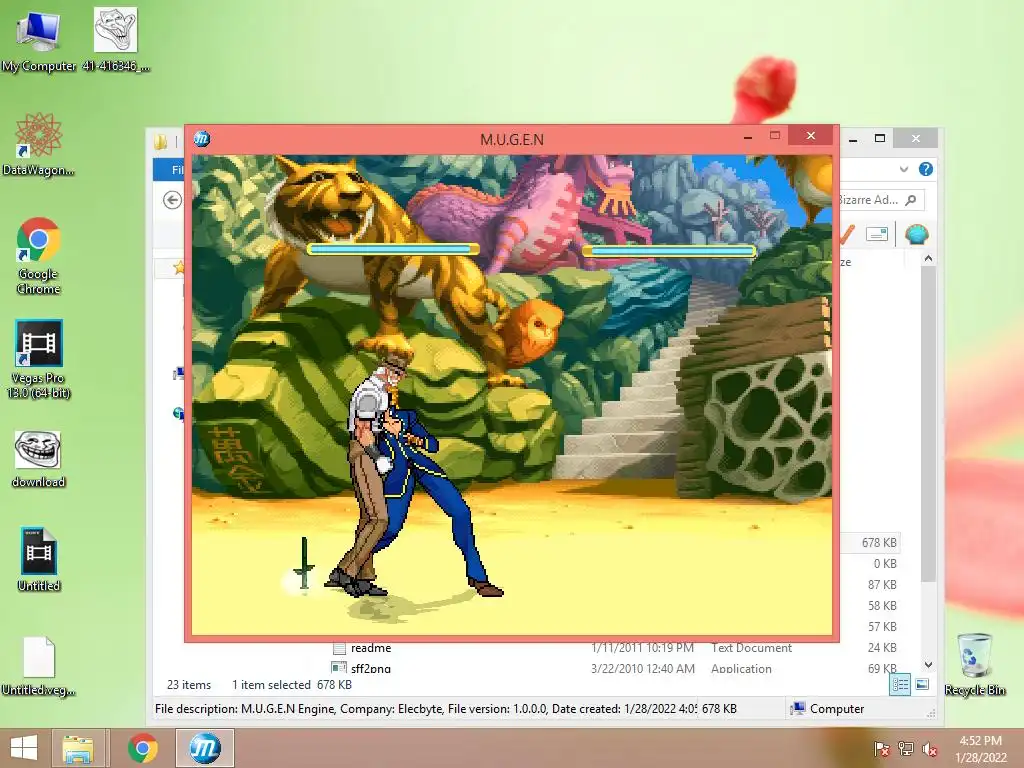Image resolution: width=1024 pixels, height=768 pixels.
Task: Click the File description status bar text
Action: [x=426, y=709]
